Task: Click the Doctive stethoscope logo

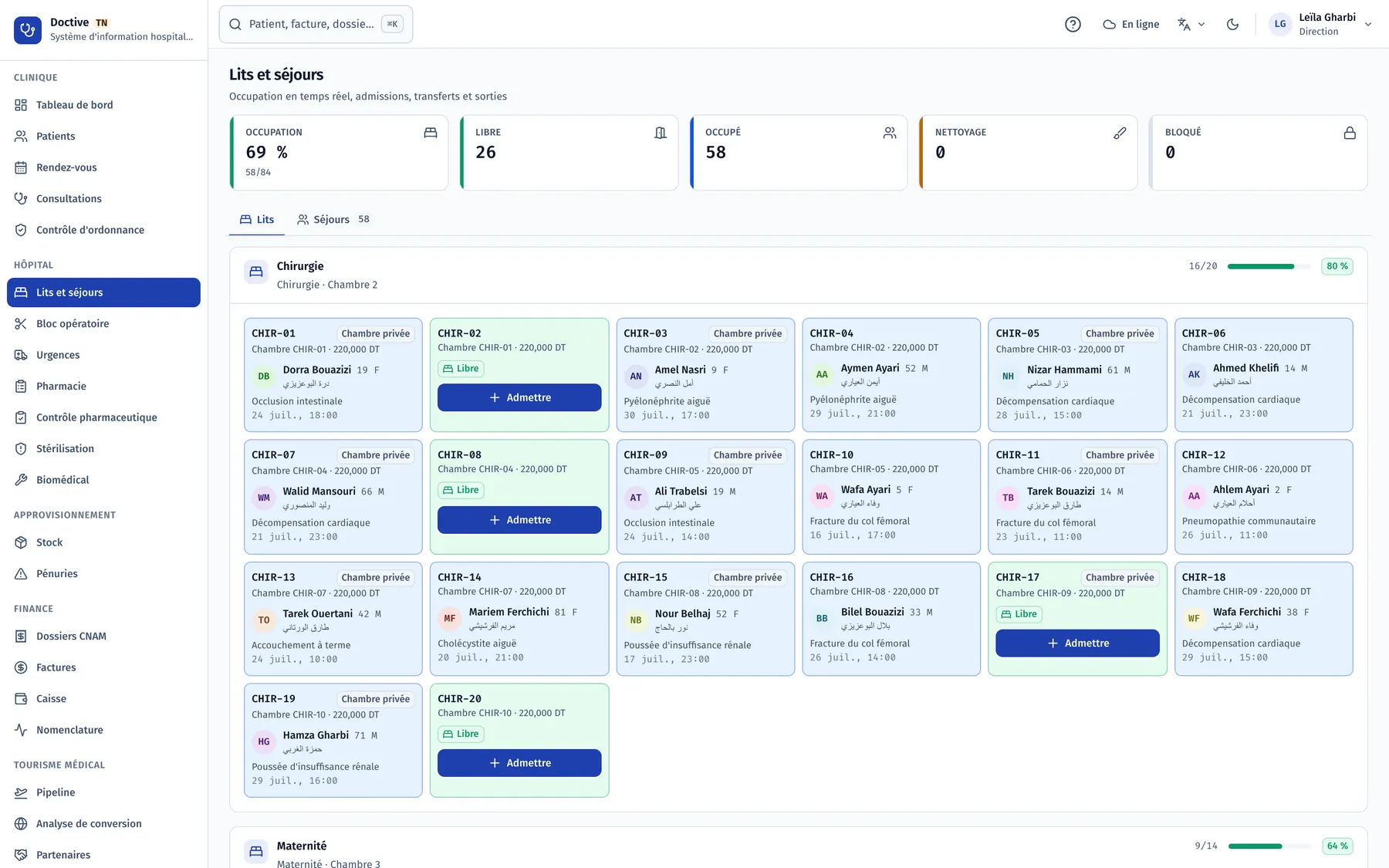Action: [28, 30]
